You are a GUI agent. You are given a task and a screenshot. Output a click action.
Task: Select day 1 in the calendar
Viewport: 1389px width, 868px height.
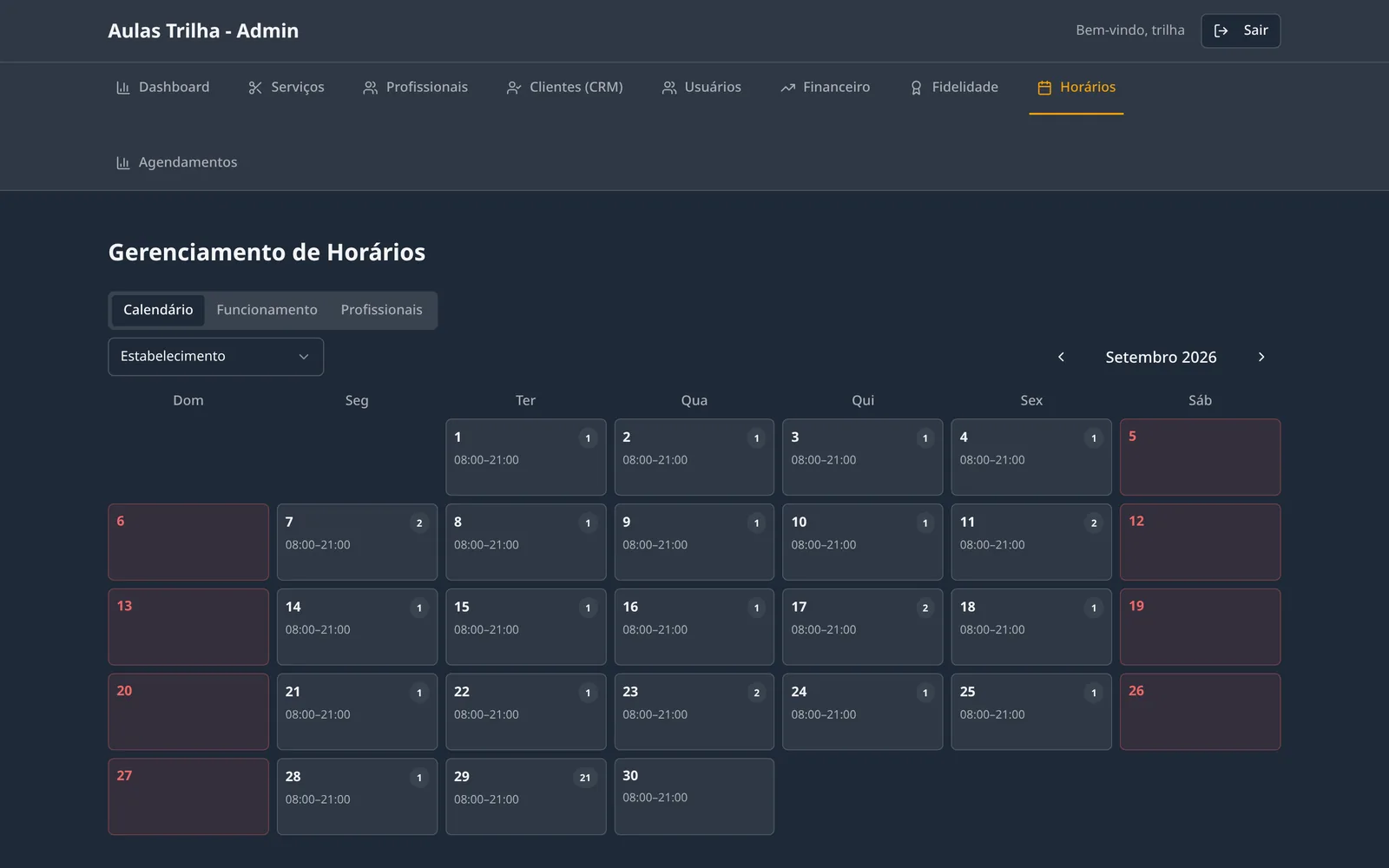526,457
